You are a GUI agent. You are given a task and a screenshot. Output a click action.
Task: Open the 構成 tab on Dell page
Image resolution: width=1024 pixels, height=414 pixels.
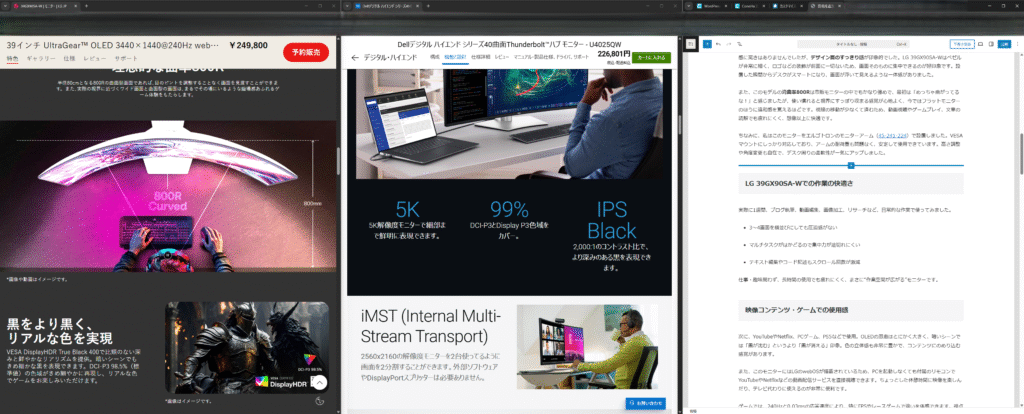tap(434, 57)
